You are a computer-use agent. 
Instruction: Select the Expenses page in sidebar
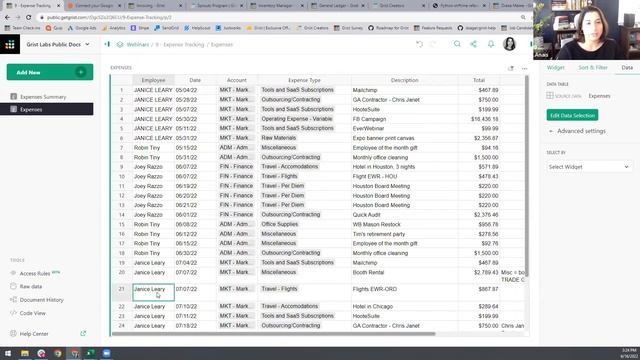click(47, 109)
